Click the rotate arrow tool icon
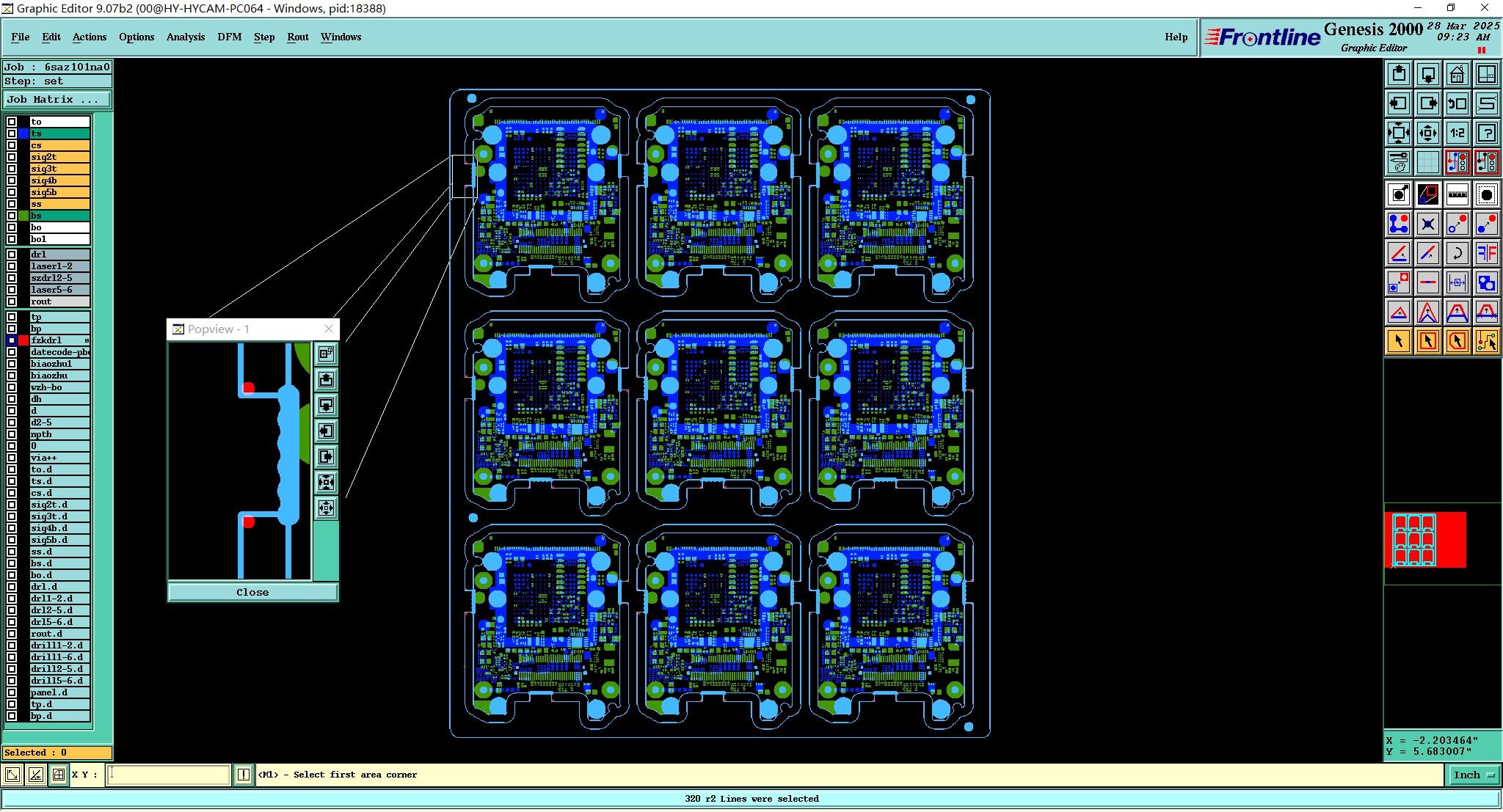Screen dimensions: 1503x812 coord(1457,253)
